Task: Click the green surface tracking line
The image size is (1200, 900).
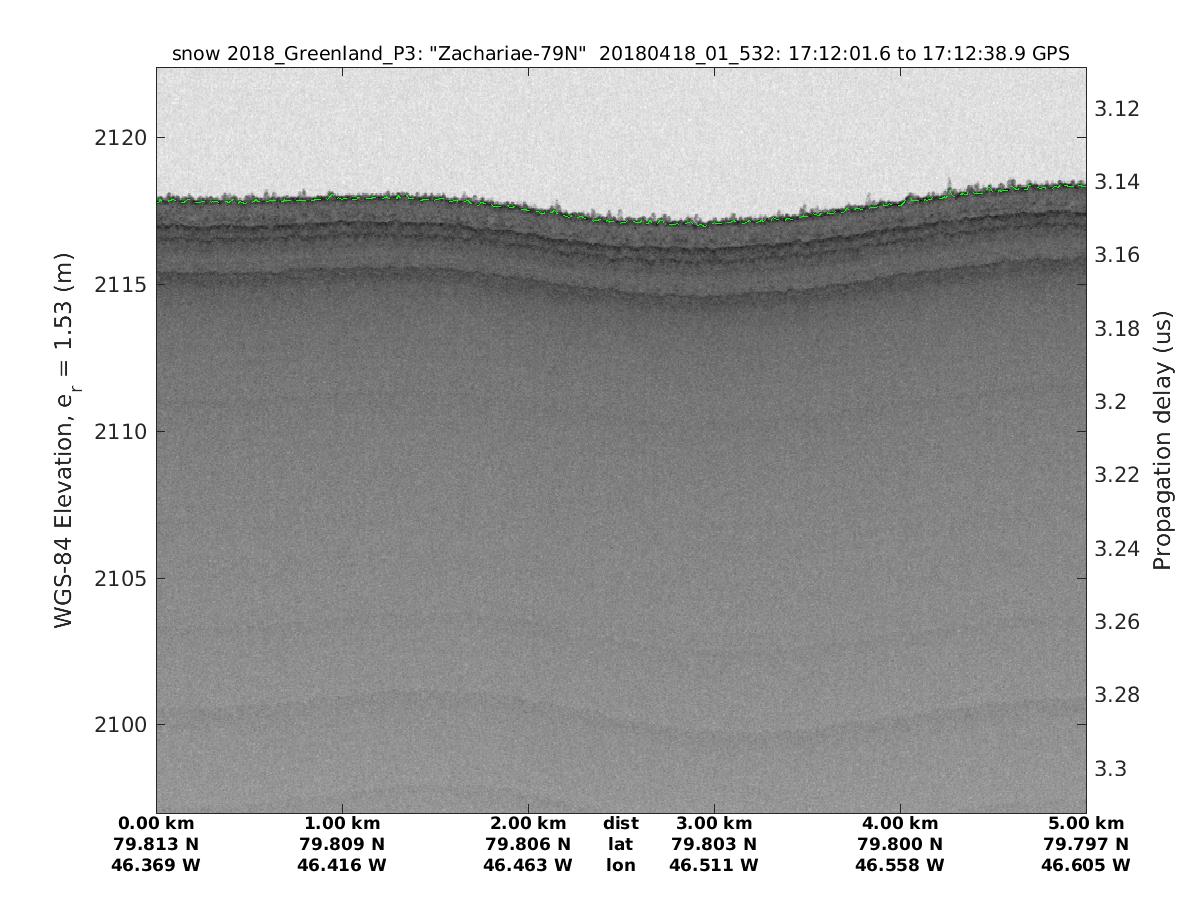Action: click(620, 219)
